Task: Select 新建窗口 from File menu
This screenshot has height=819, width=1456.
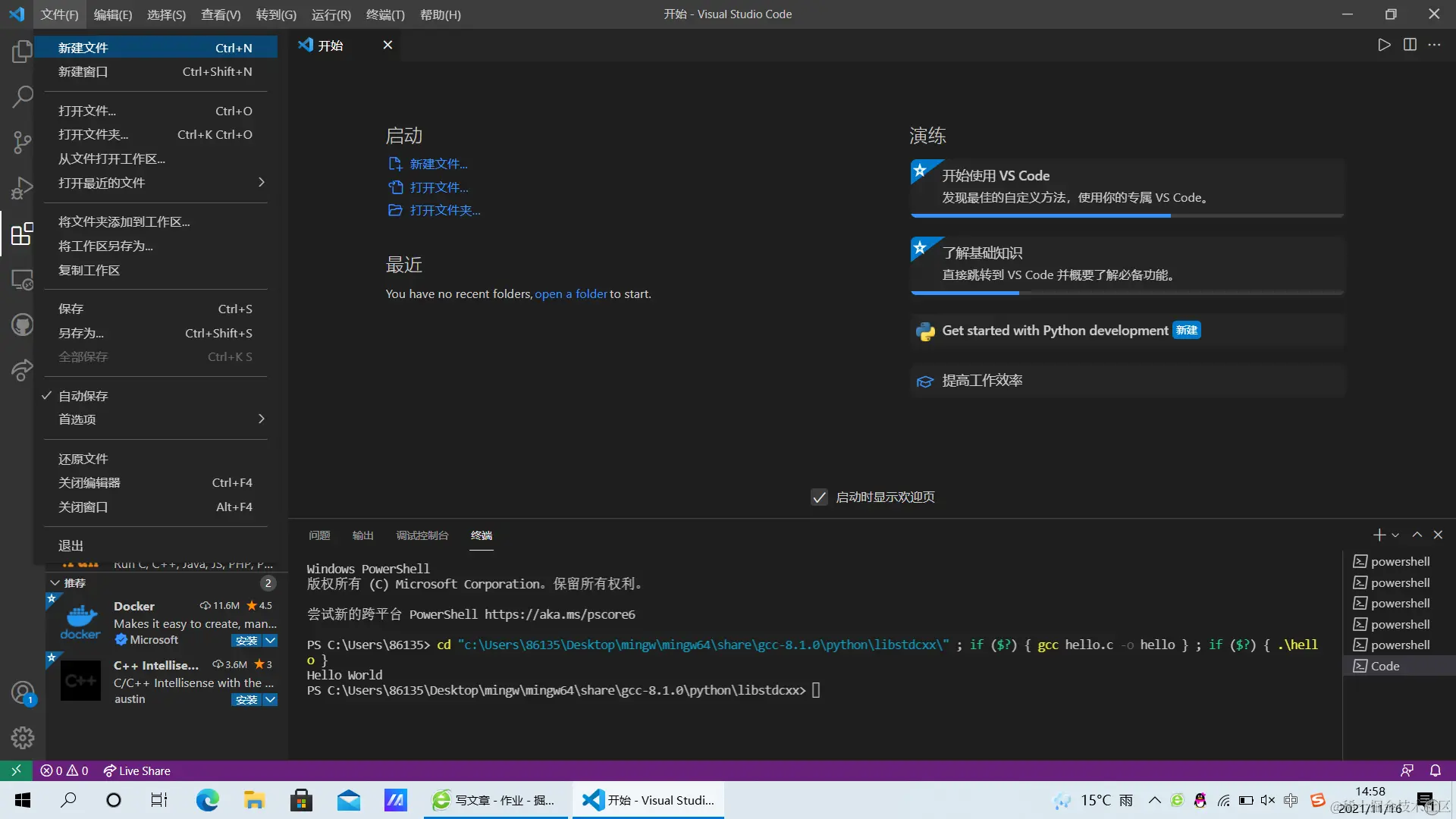Action: pyautogui.click(x=83, y=71)
